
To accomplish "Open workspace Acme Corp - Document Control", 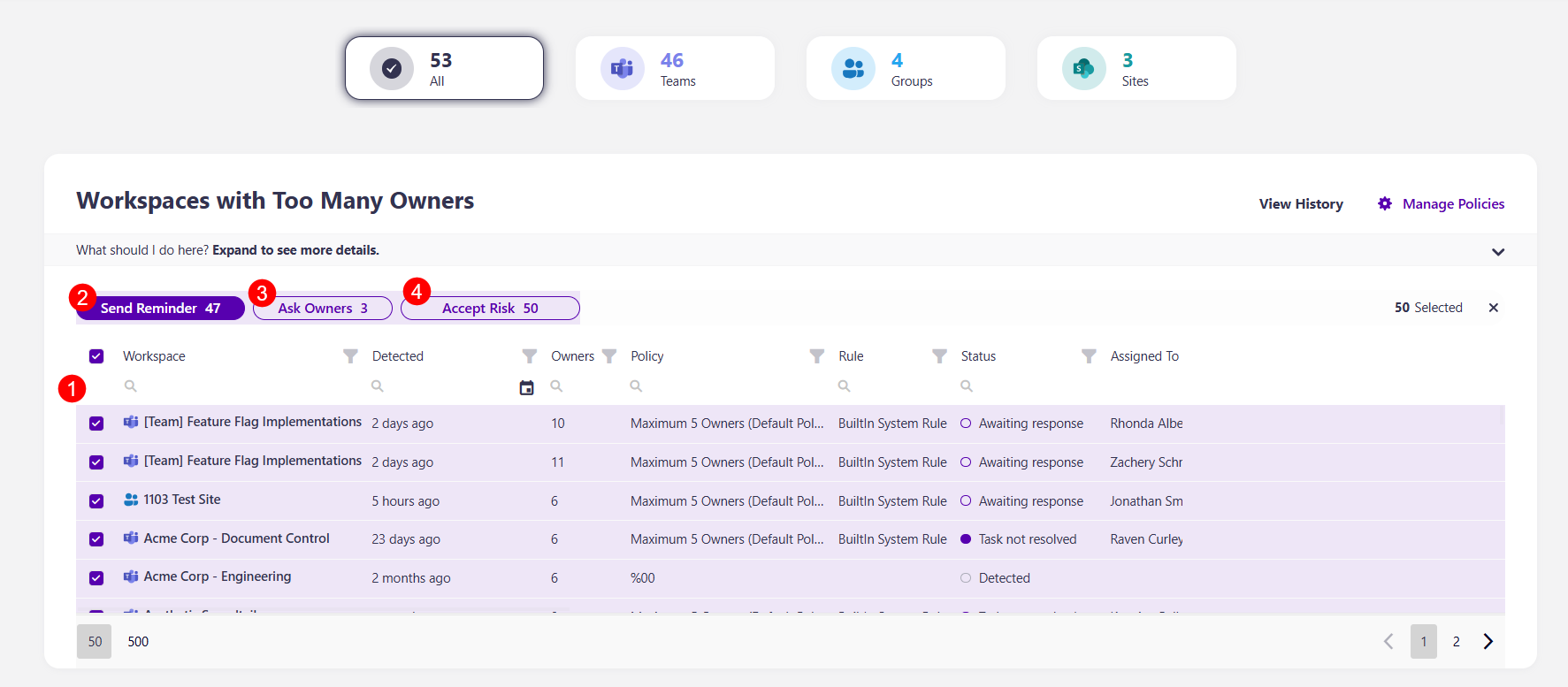I will [236, 538].
